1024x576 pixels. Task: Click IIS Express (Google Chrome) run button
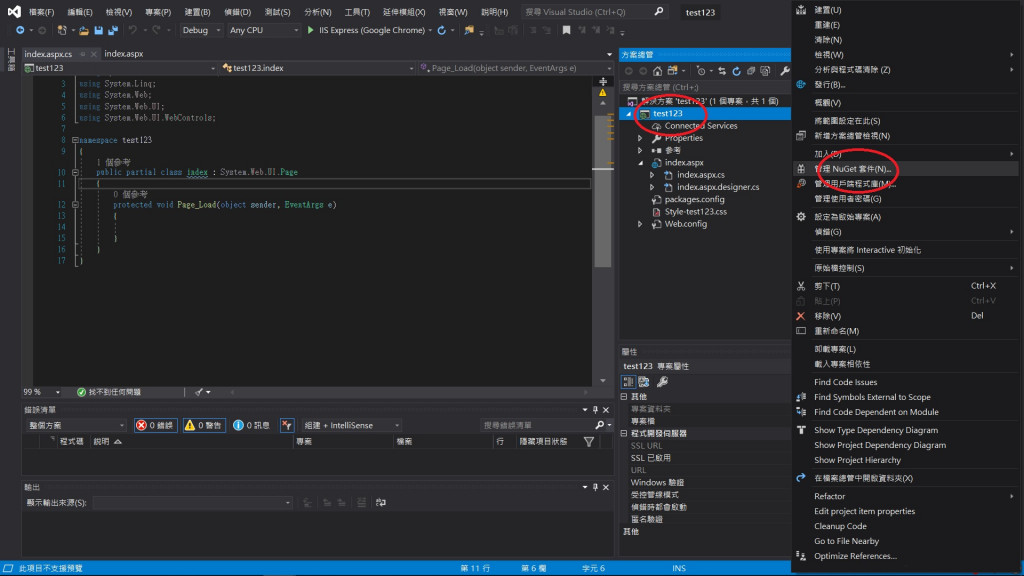tap(370, 30)
